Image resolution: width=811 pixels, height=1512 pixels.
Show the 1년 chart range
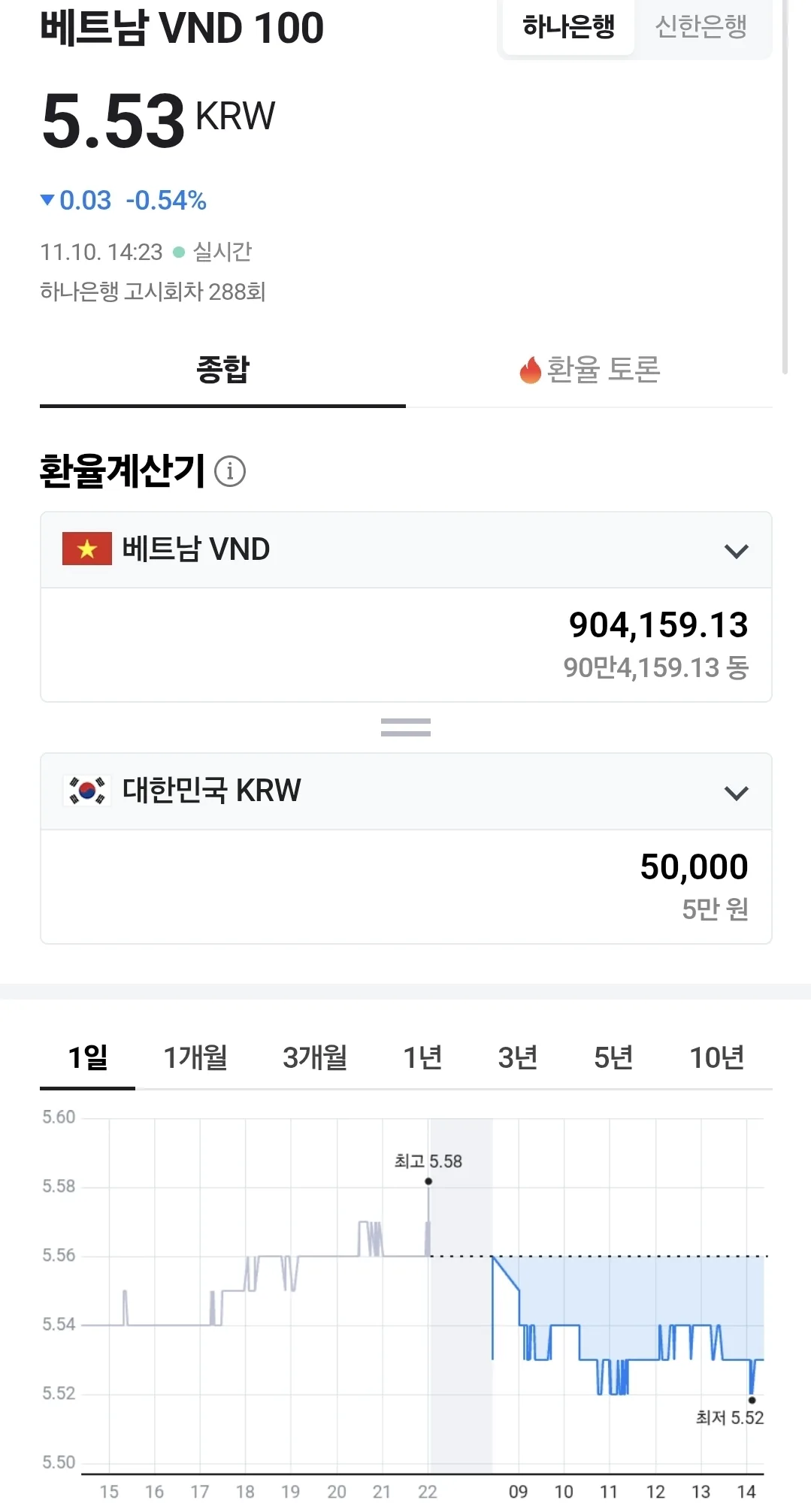pos(422,1057)
